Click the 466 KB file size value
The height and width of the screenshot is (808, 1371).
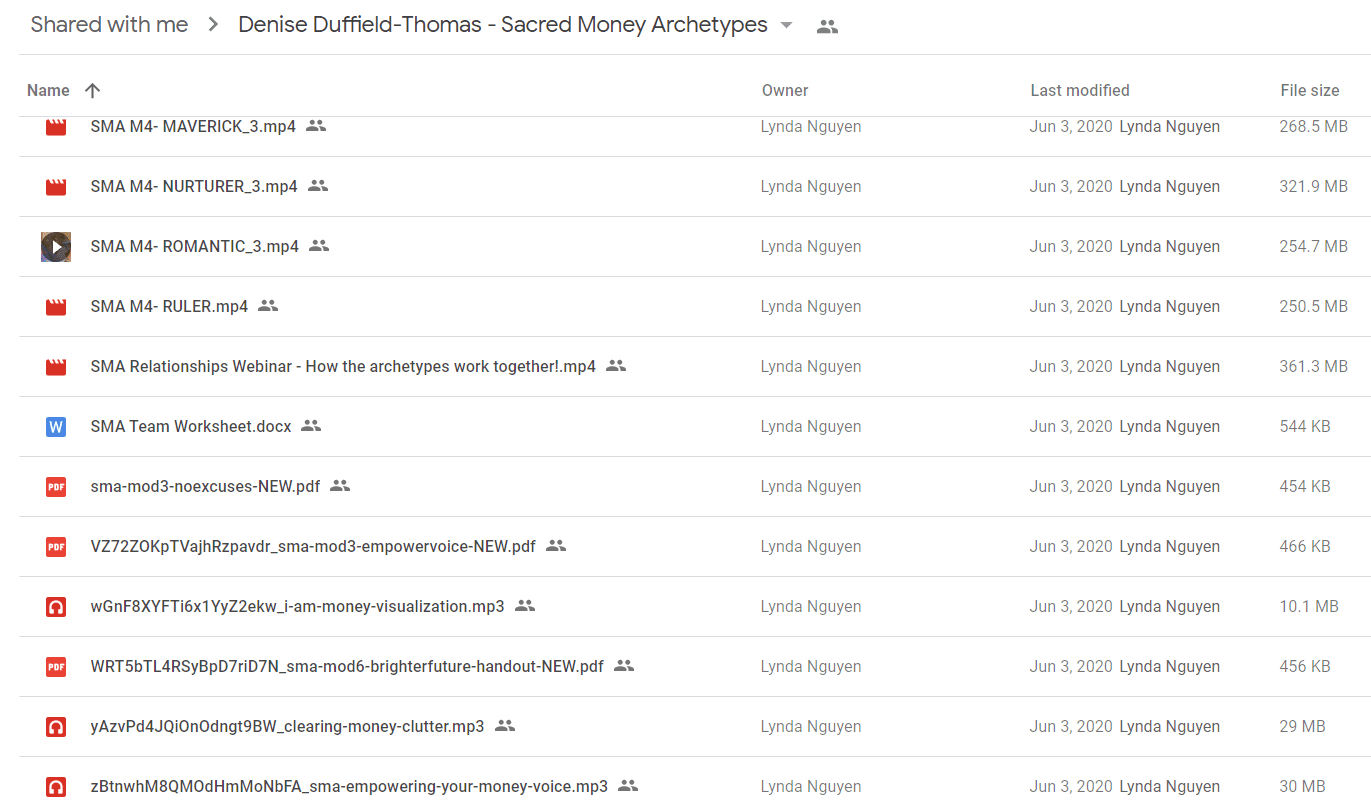[x=1305, y=547]
